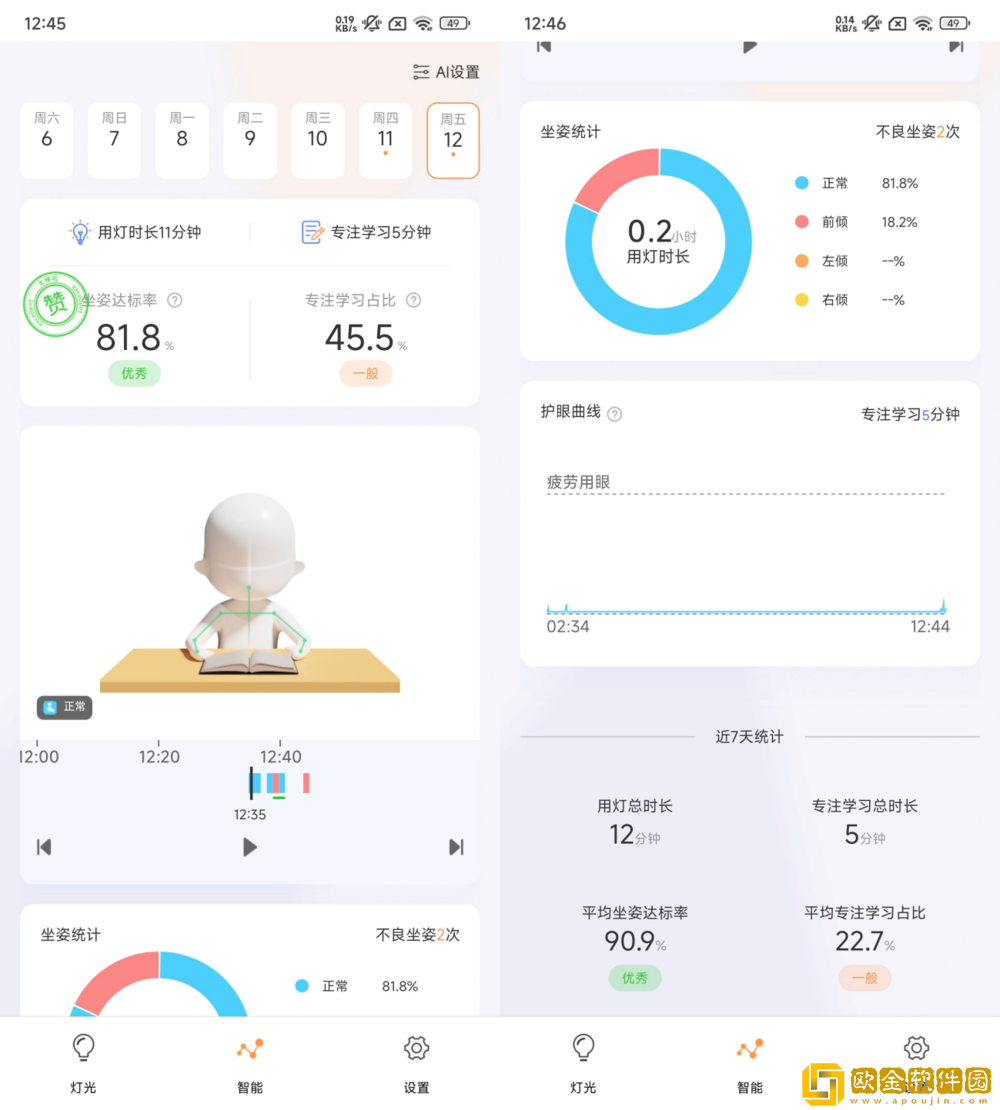This screenshot has height=1110, width=1000.
Task: Click skip-to-end control on the timeline
Action: (456, 847)
